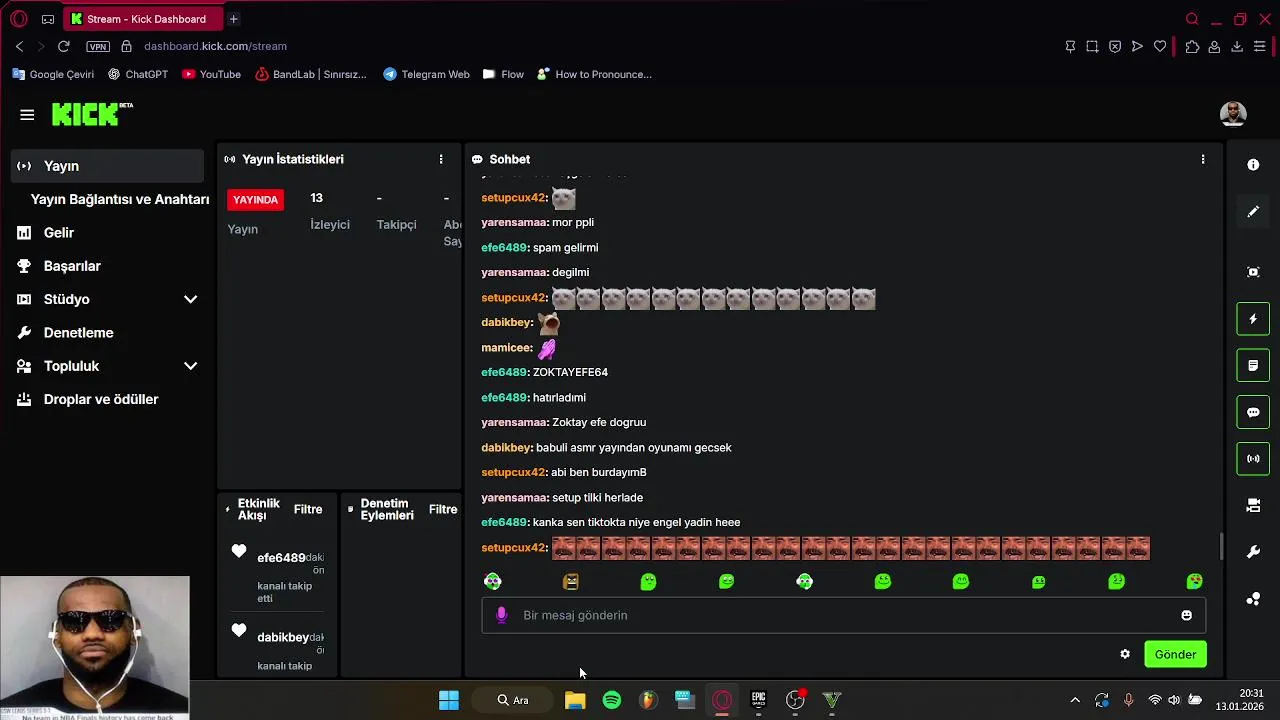Open the YouTube bookmark
Image resolution: width=1280 pixels, height=720 pixels.
[211, 74]
